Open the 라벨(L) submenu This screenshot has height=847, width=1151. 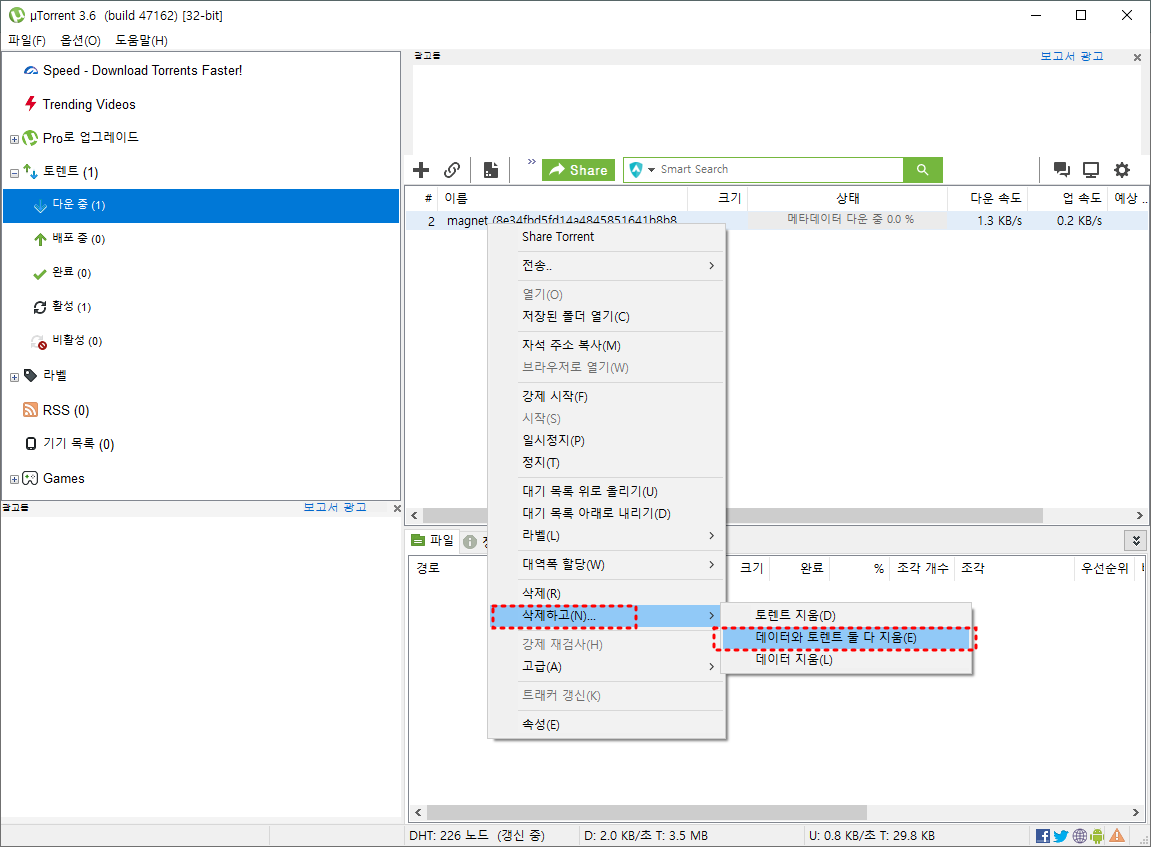coord(607,536)
